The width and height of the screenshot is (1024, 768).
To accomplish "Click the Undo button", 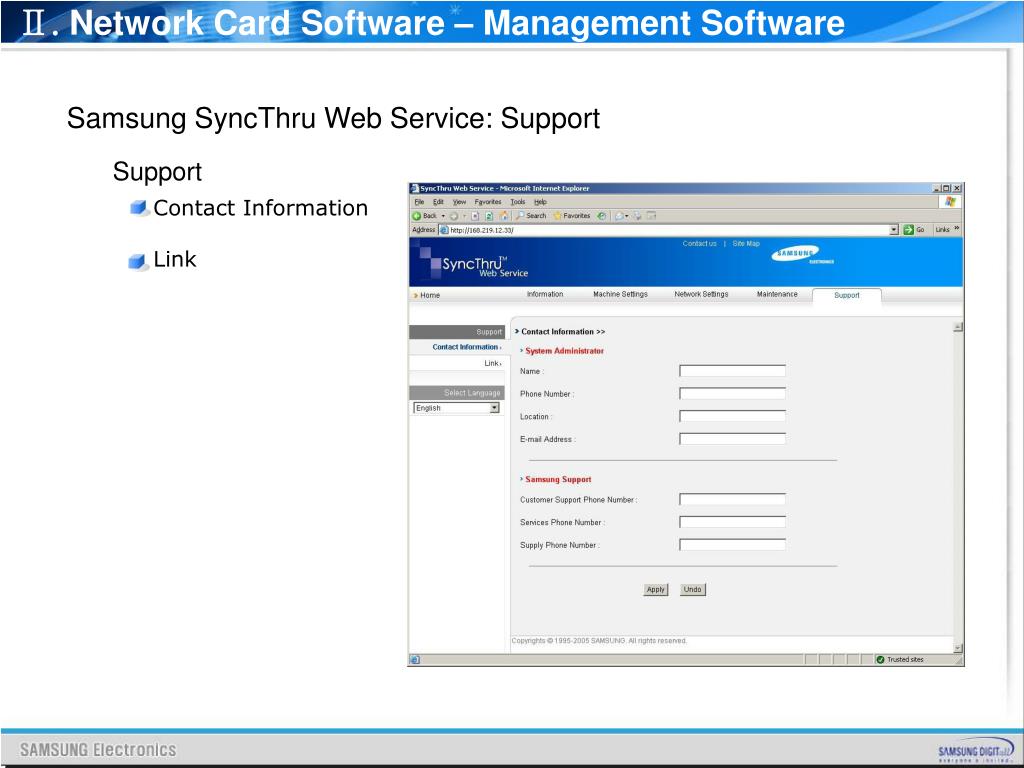I will 692,590.
